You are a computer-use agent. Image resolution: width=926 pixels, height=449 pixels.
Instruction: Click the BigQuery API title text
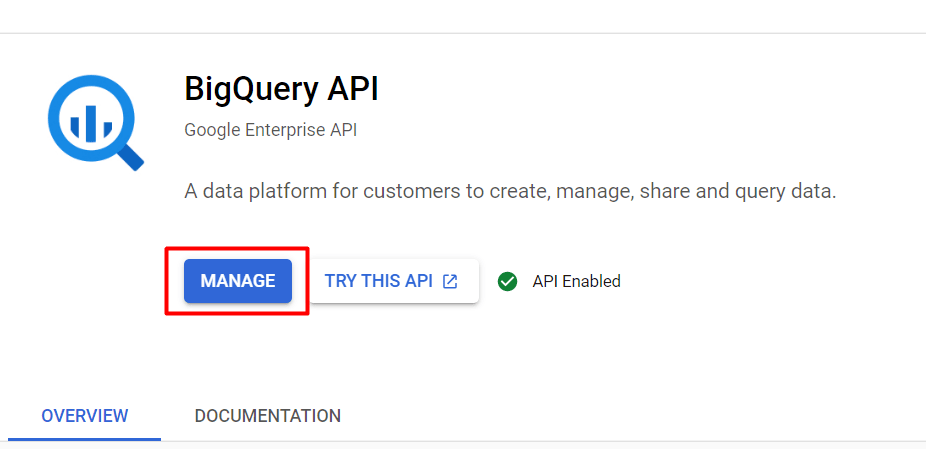281,89
